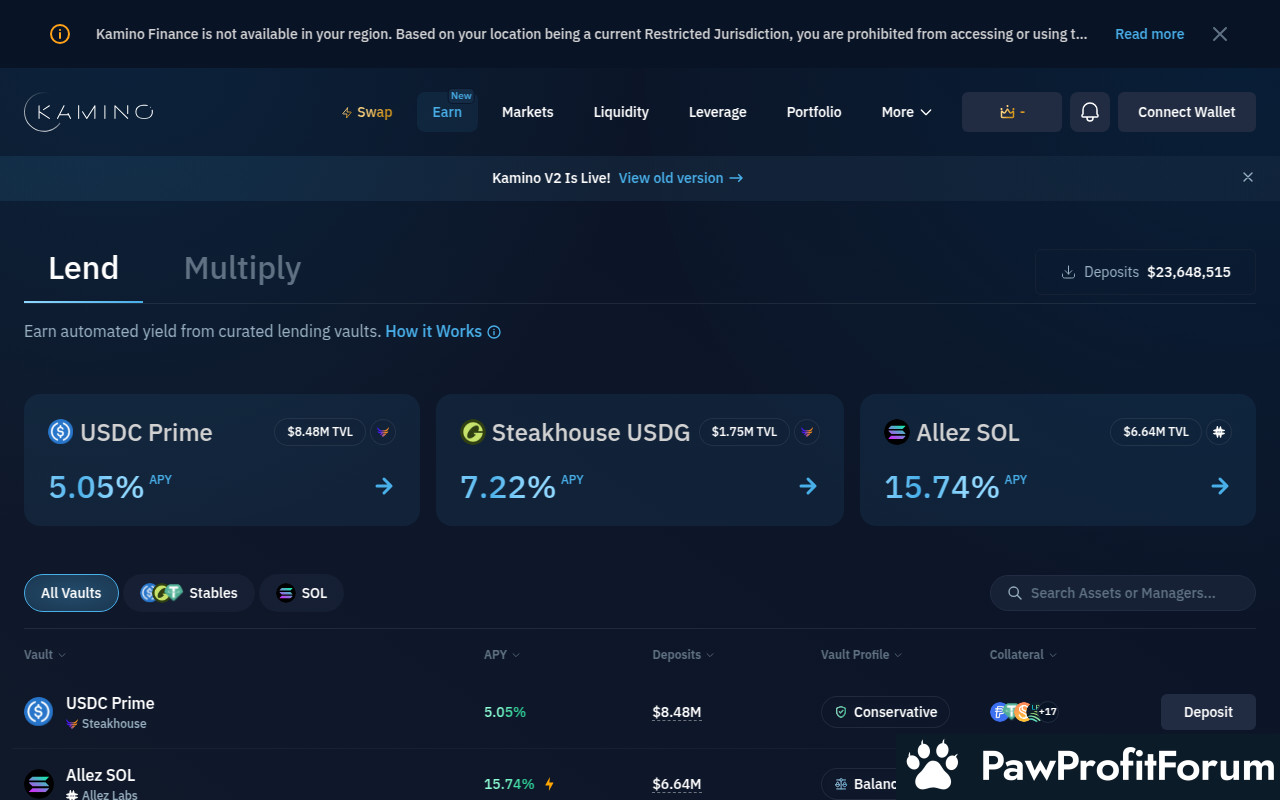Click the Steakhouse USDG card arrow icon

tap(808, 486)
